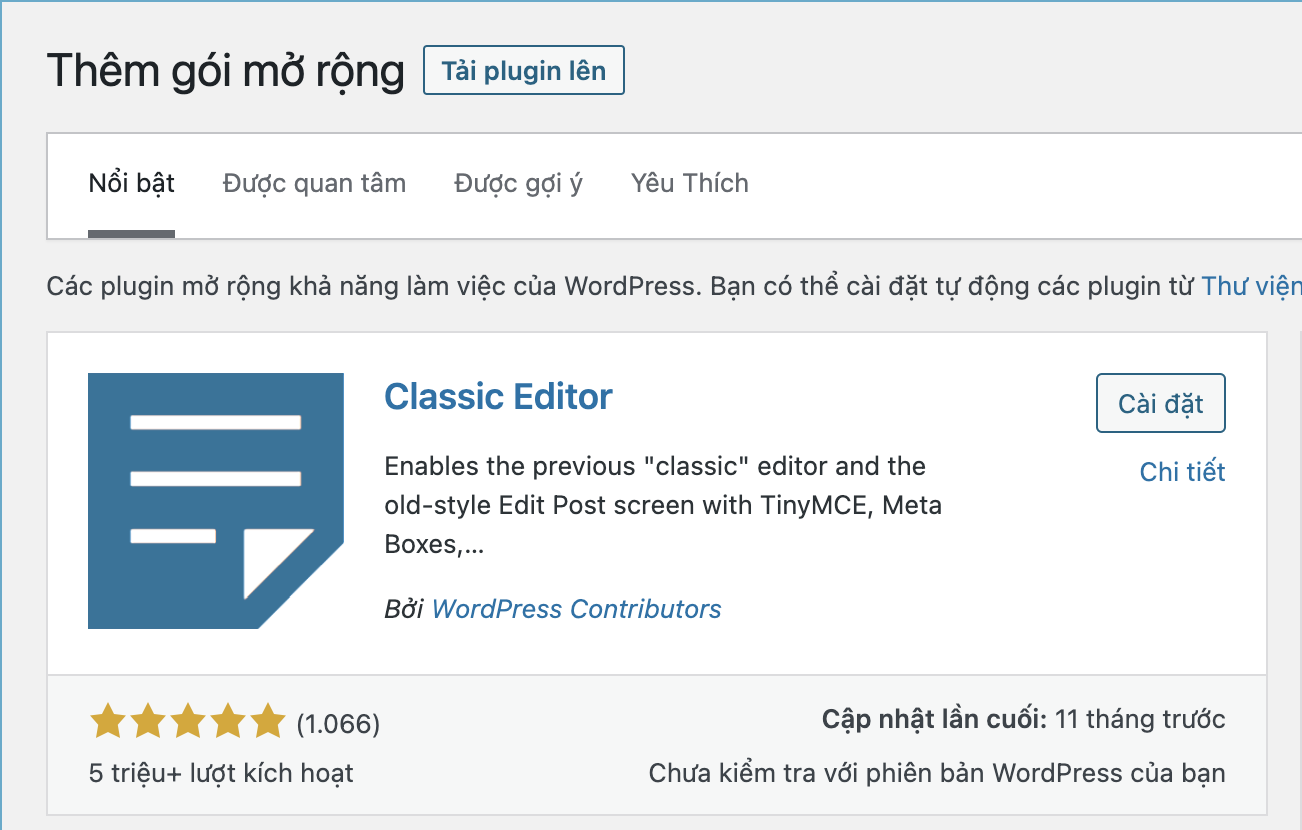The width and height of the screenshot is (1302, 830).
Task: Open the Được gợi ý tab
Action: coord(518,184)
